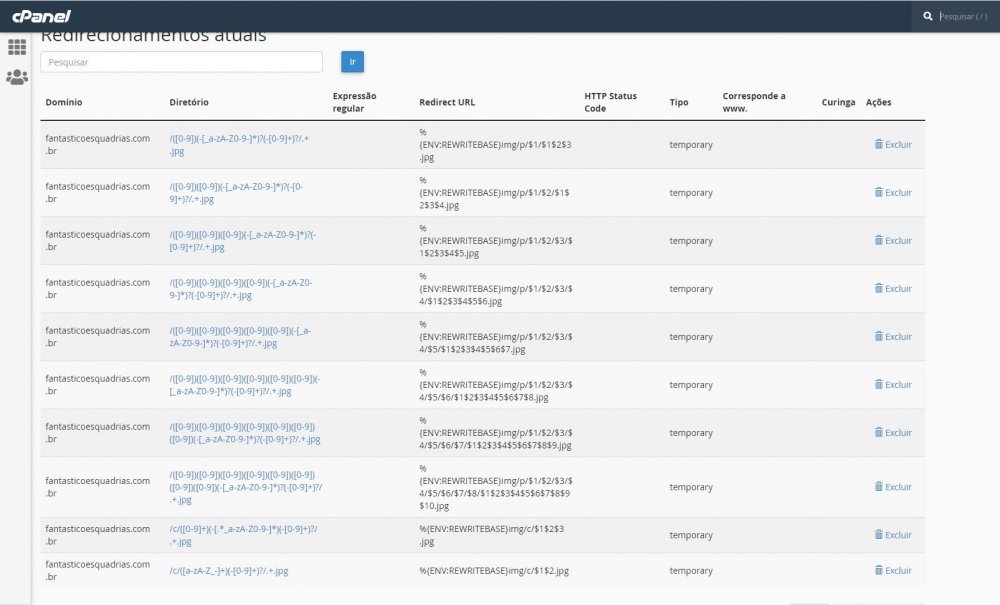This screenshot has width=1000, height=605.
Task: Click the blue Ir button
Action: 352,62
